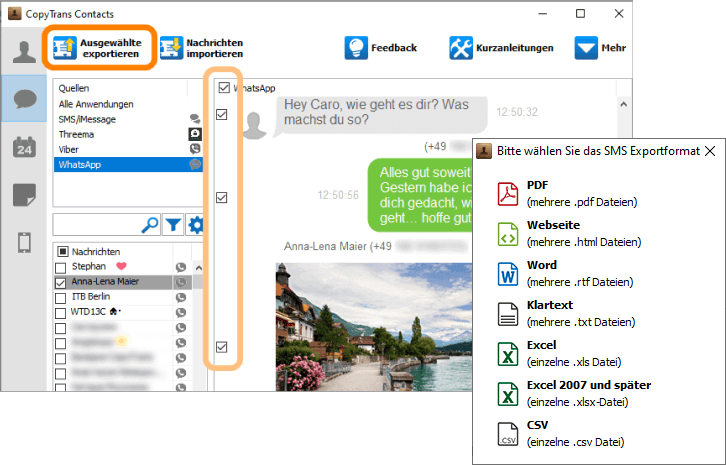The image size is (726, 465).
Task: Select Threema source
Action: click(76, 135)
